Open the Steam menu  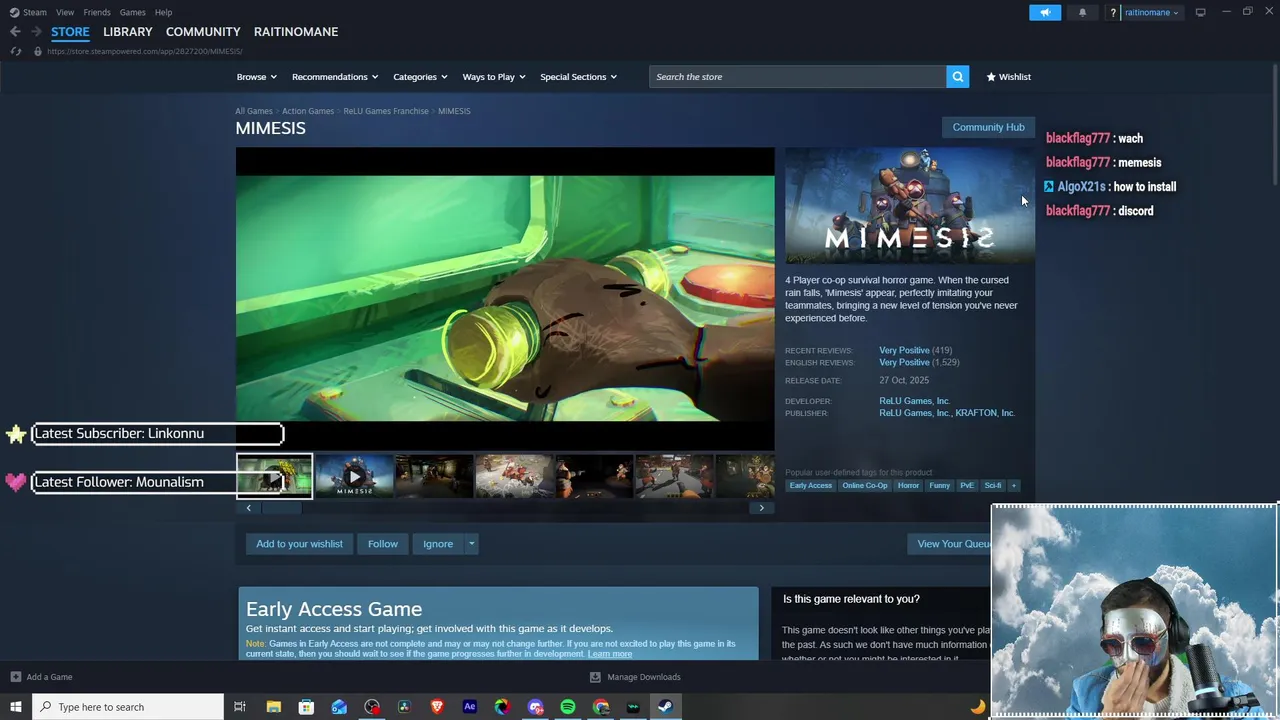coord(35,12)
